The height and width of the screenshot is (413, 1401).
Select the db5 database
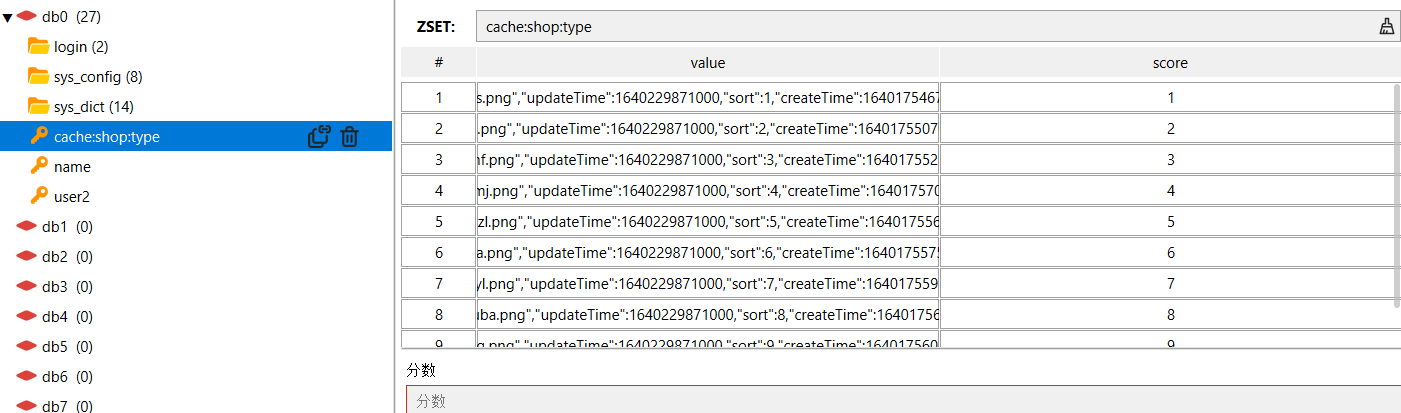66,347
